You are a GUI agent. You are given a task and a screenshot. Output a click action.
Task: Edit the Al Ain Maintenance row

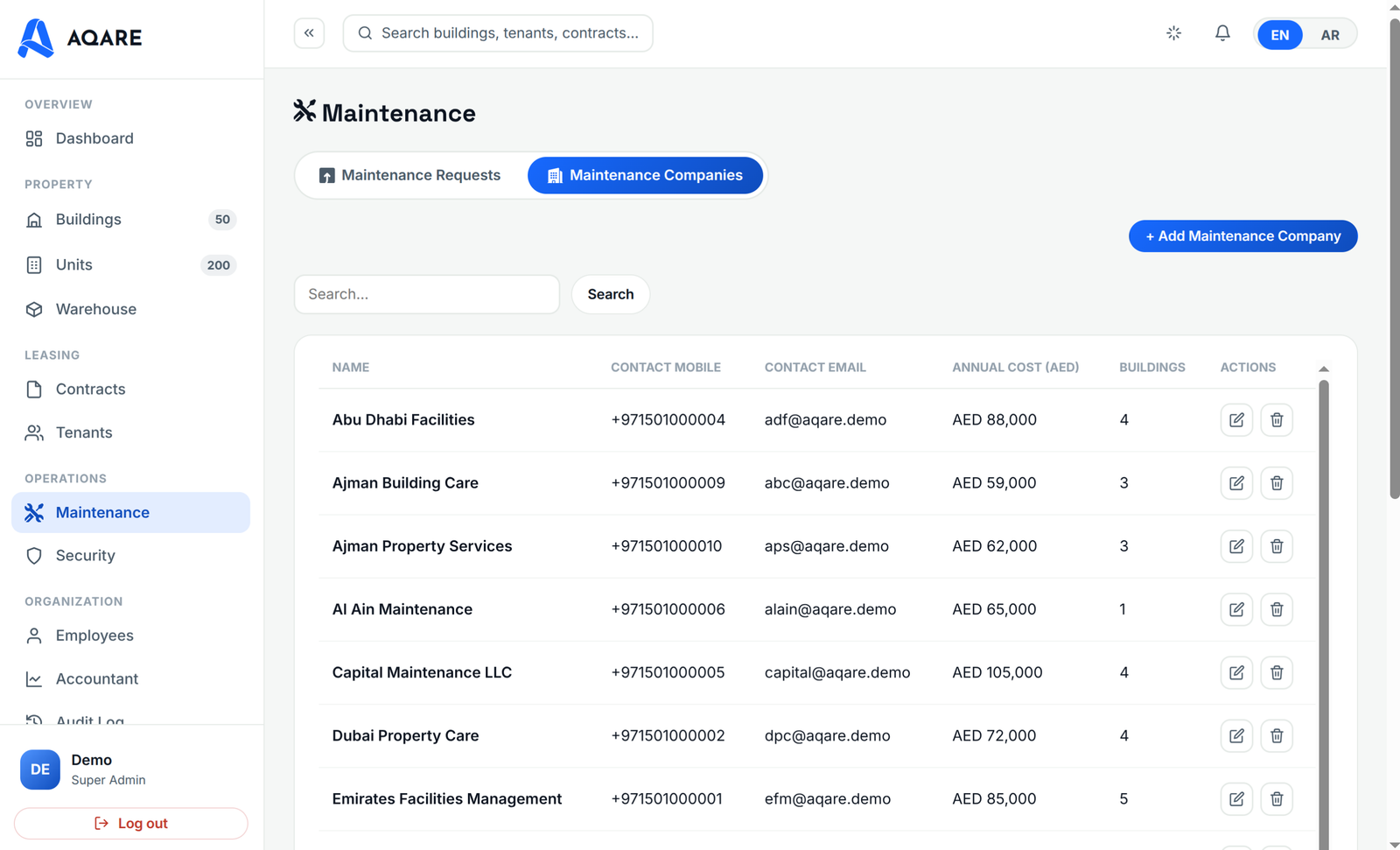1236,609
